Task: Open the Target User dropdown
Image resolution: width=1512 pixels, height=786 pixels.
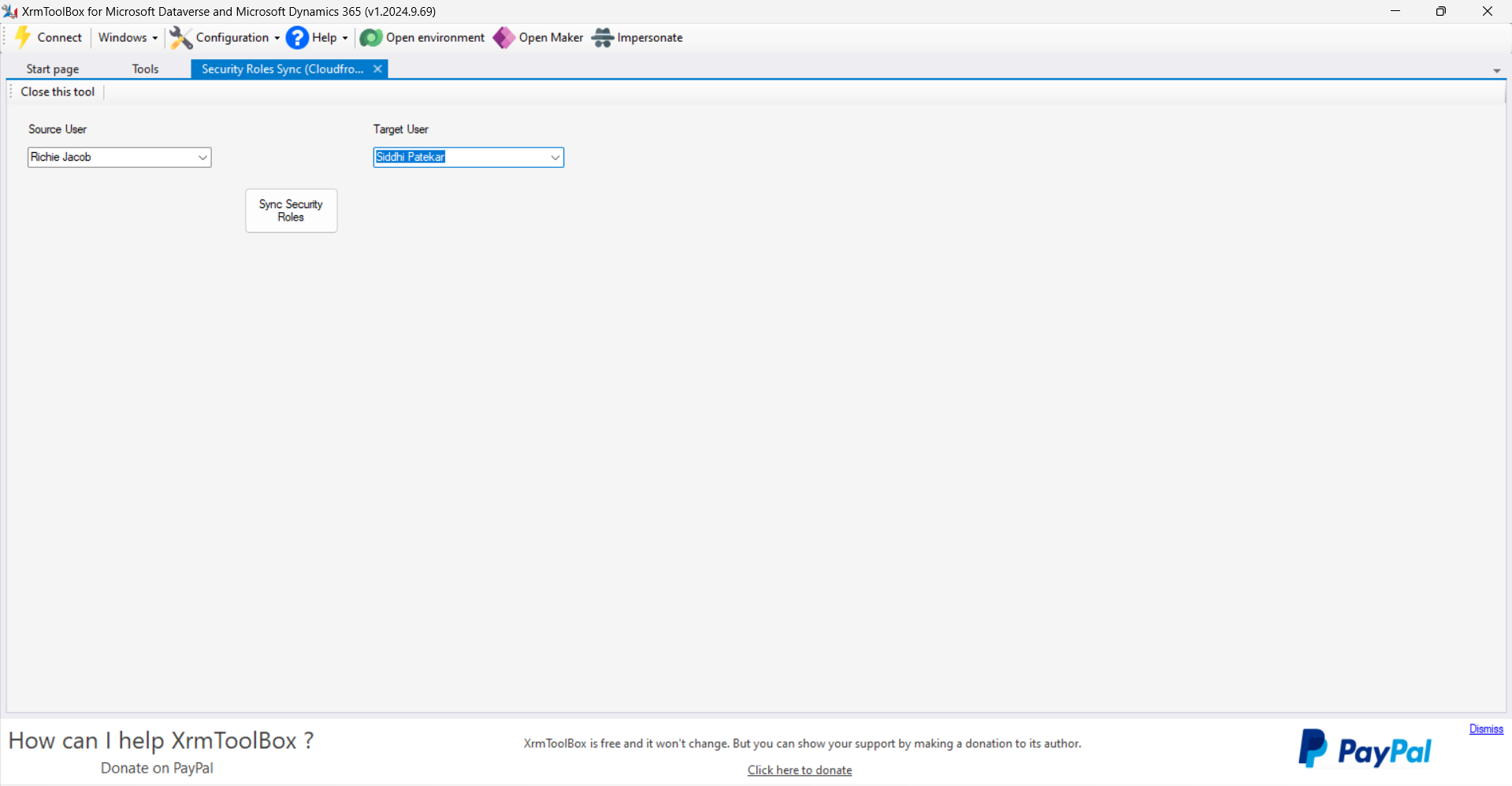Action: (x=555, y=157)
